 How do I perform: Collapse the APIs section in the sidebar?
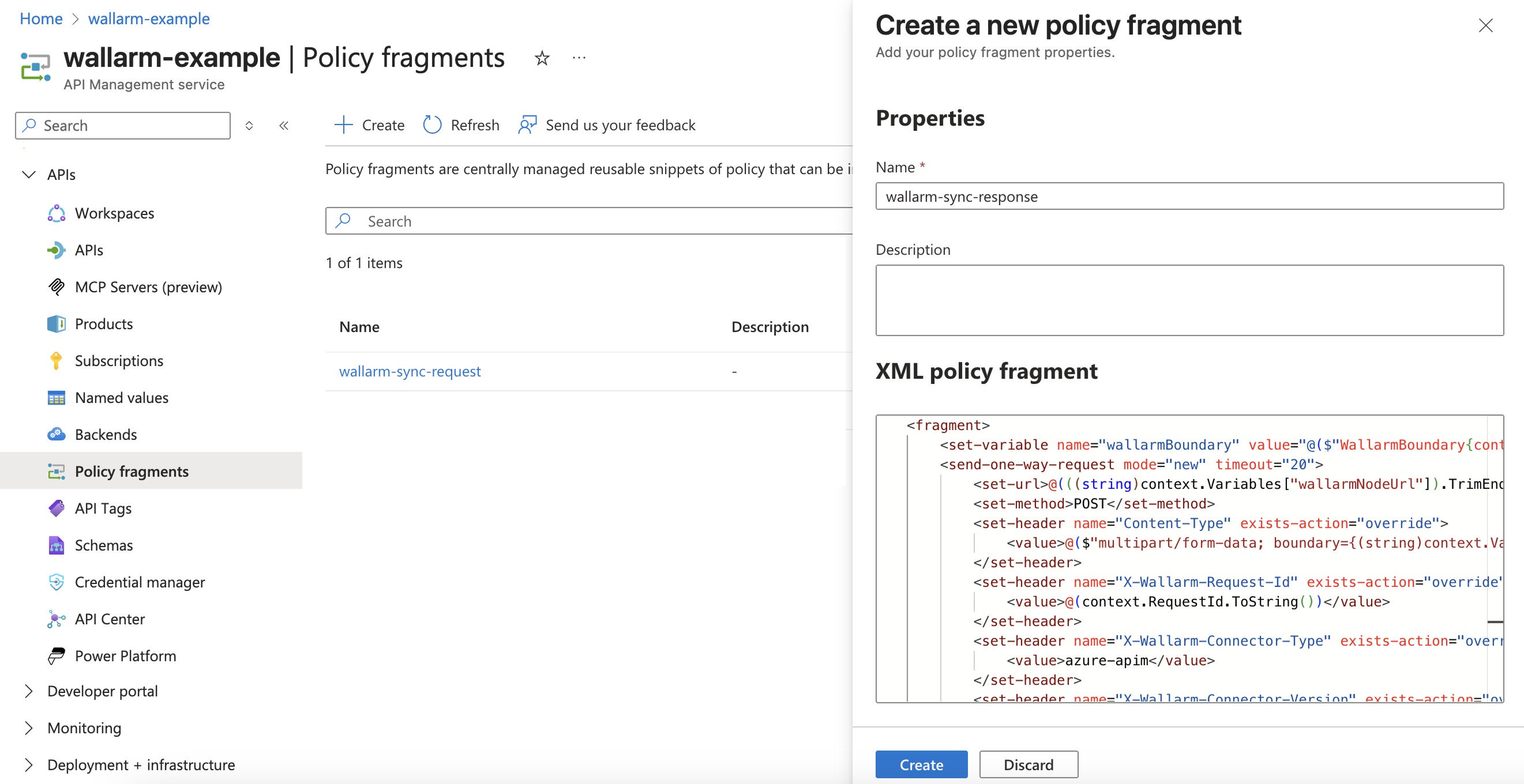click(28, 175)
